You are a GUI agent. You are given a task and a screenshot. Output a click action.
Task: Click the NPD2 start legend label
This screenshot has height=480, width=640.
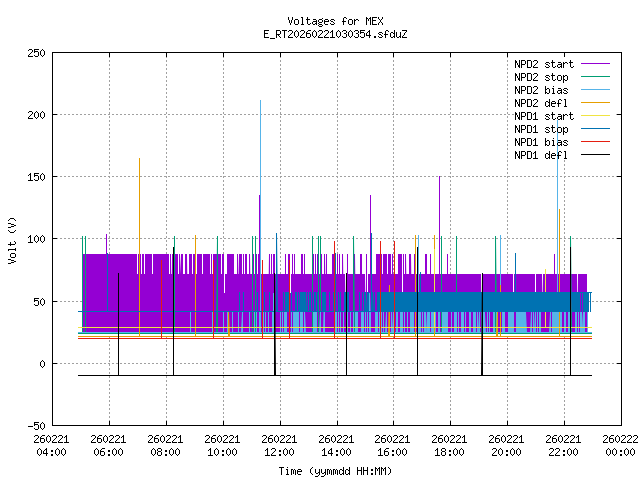[x=541, y=64]
